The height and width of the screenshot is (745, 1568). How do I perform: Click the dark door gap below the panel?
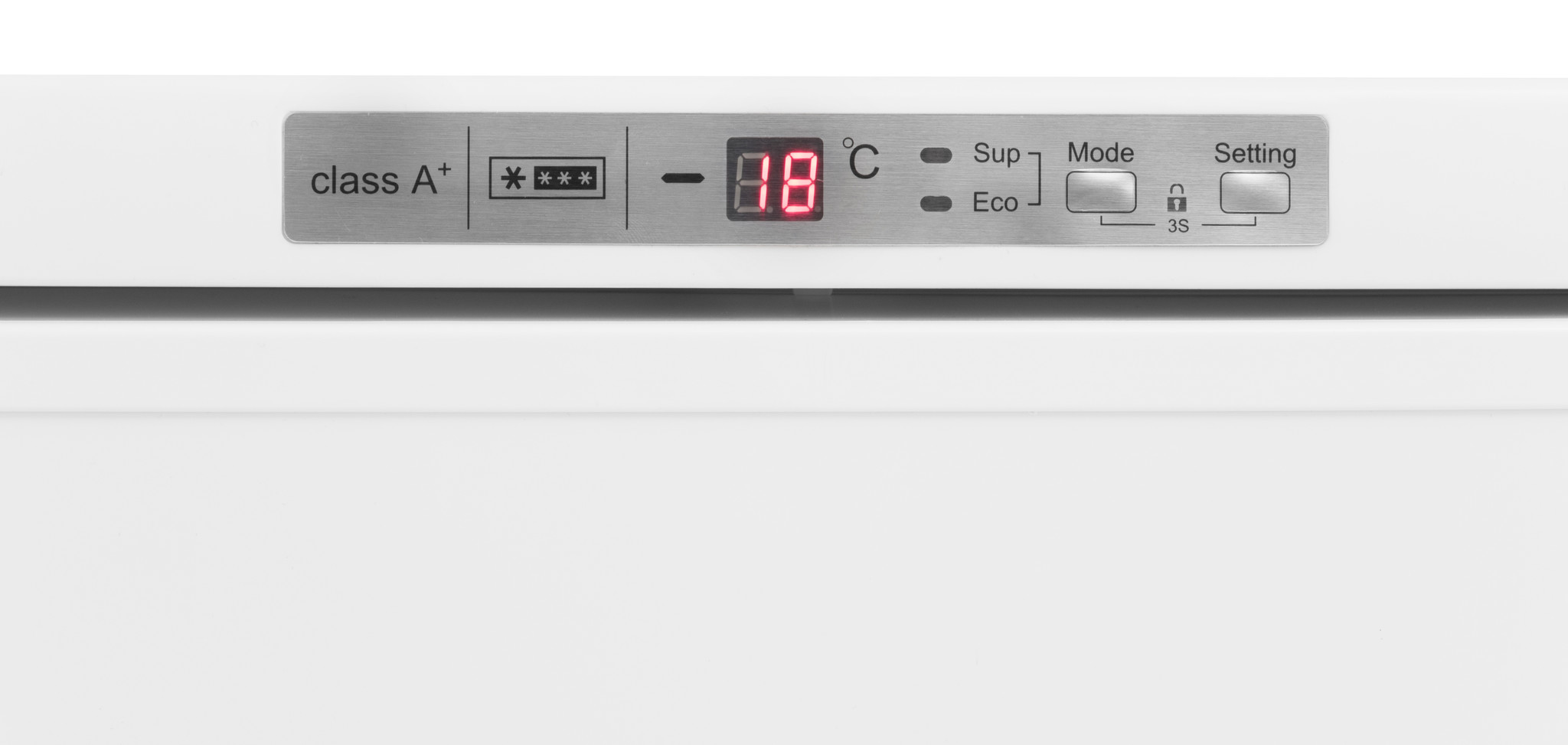pyautogui.click(x=784, y=303)
